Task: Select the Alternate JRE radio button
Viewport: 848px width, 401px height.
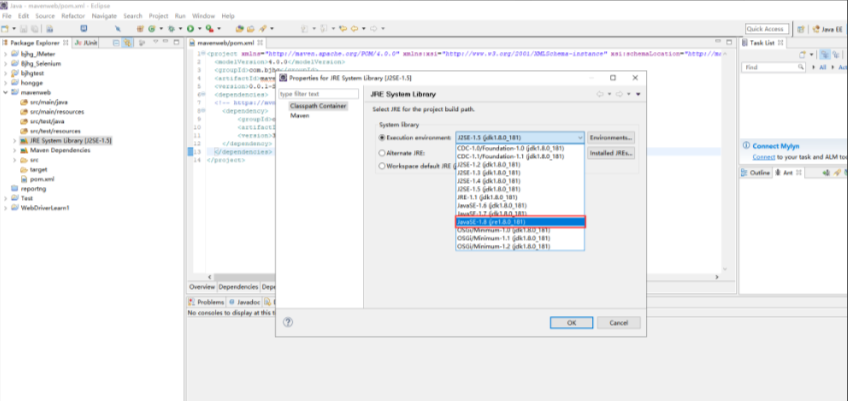Action: (x=382, y=153)
